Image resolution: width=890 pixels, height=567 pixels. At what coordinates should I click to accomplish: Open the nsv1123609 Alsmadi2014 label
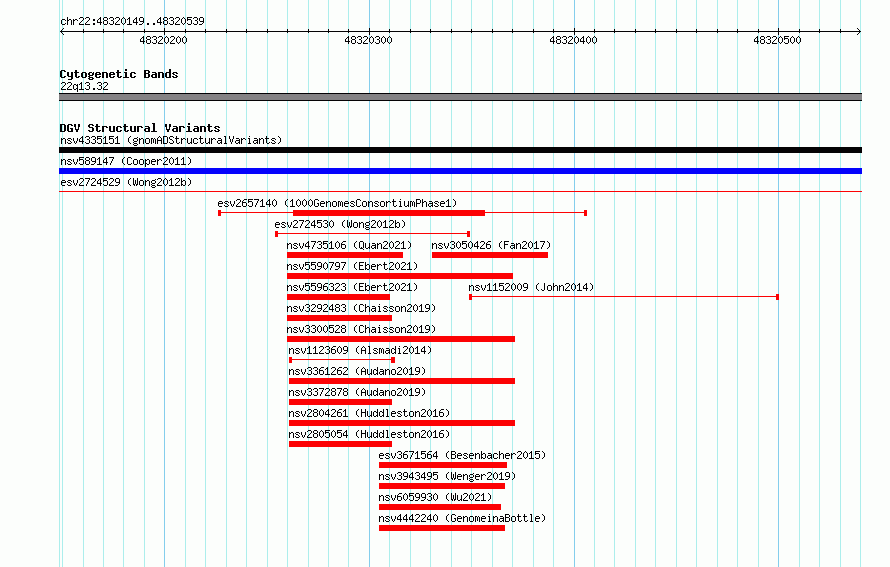click(360, 350)
